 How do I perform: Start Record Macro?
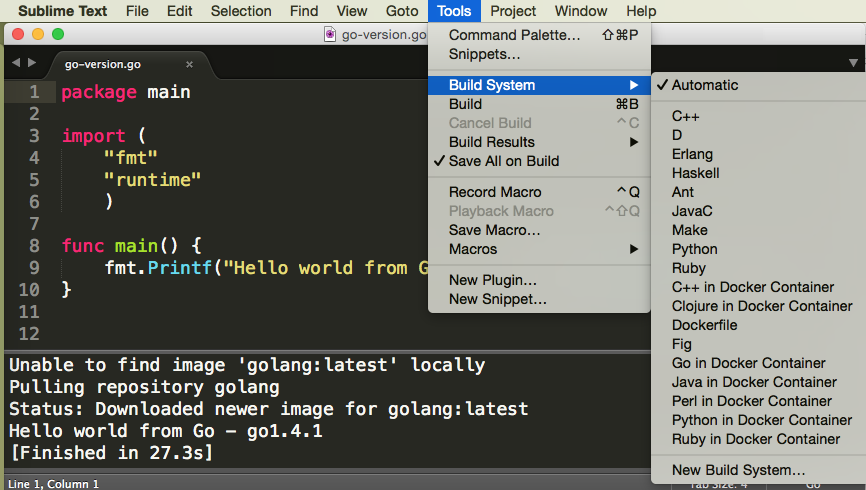pos(539,192)
